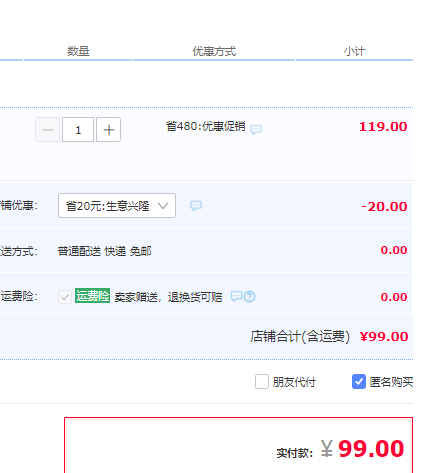438x473 pixels.
Task: Click the quantity input field showing 1
Action: pyautogui.click(x=78, y=130)
